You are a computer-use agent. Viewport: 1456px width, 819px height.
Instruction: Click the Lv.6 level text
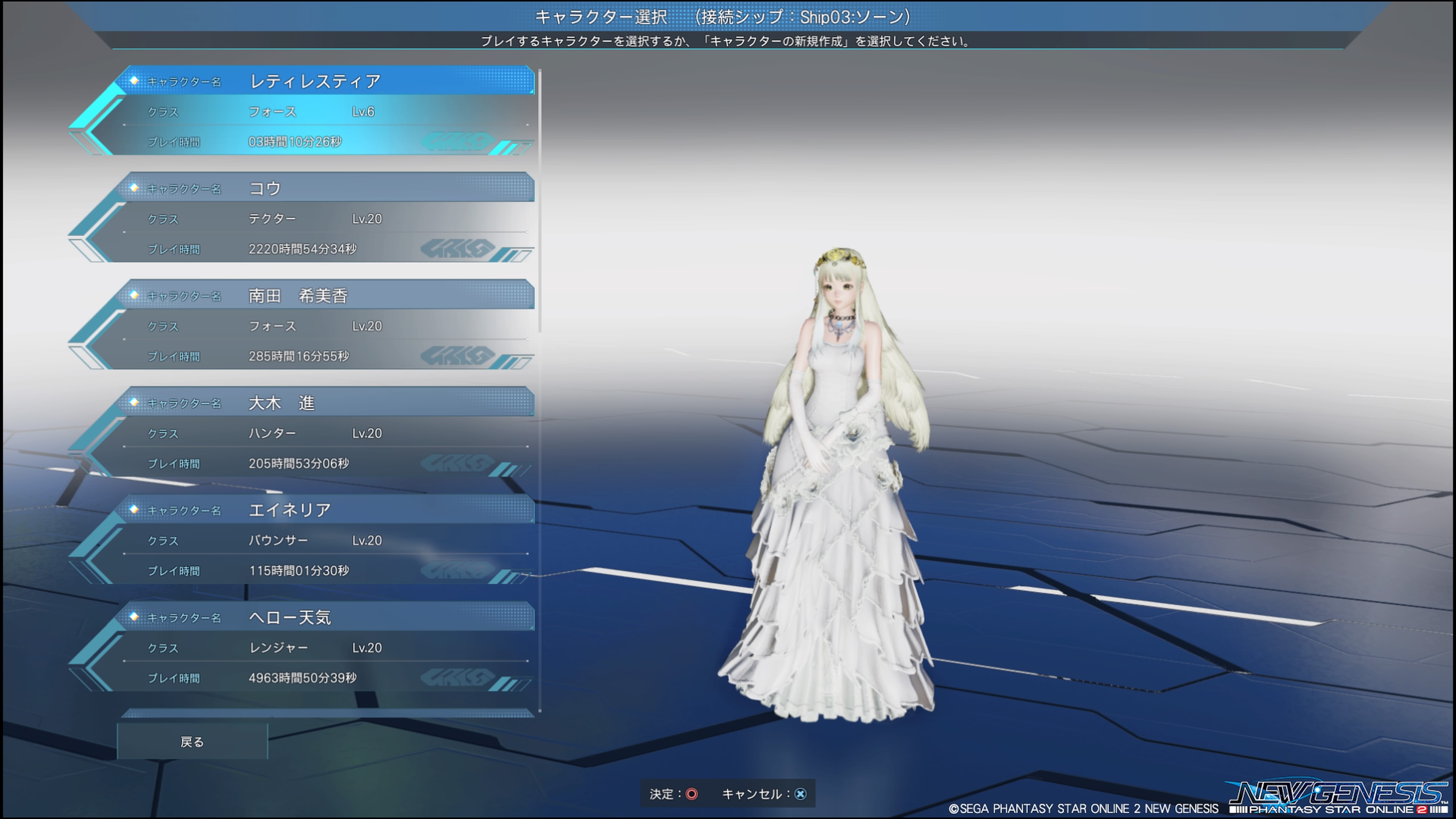(x=364, y=111)
